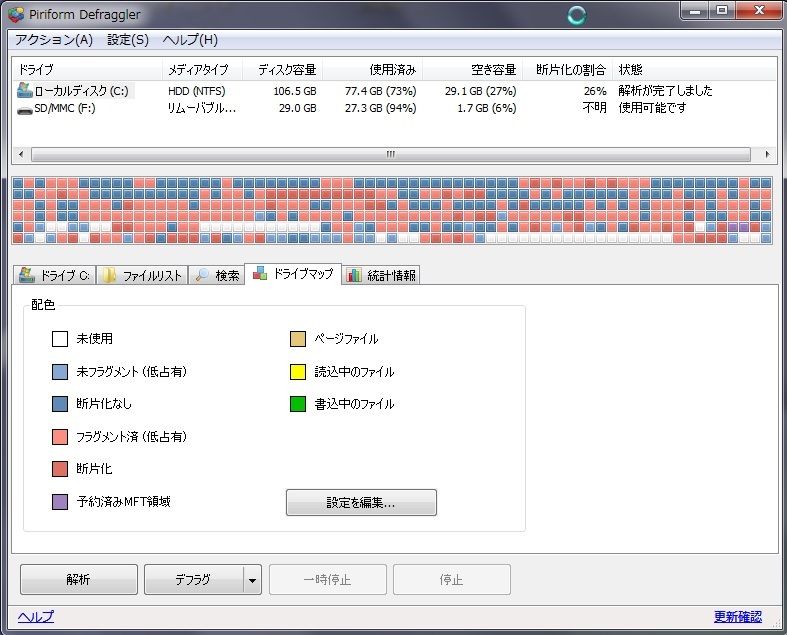The image size is (787, 635).
Task: Click the 106.5 GB capacity cell
Action: pyautogui.click(x=295, y=91)
